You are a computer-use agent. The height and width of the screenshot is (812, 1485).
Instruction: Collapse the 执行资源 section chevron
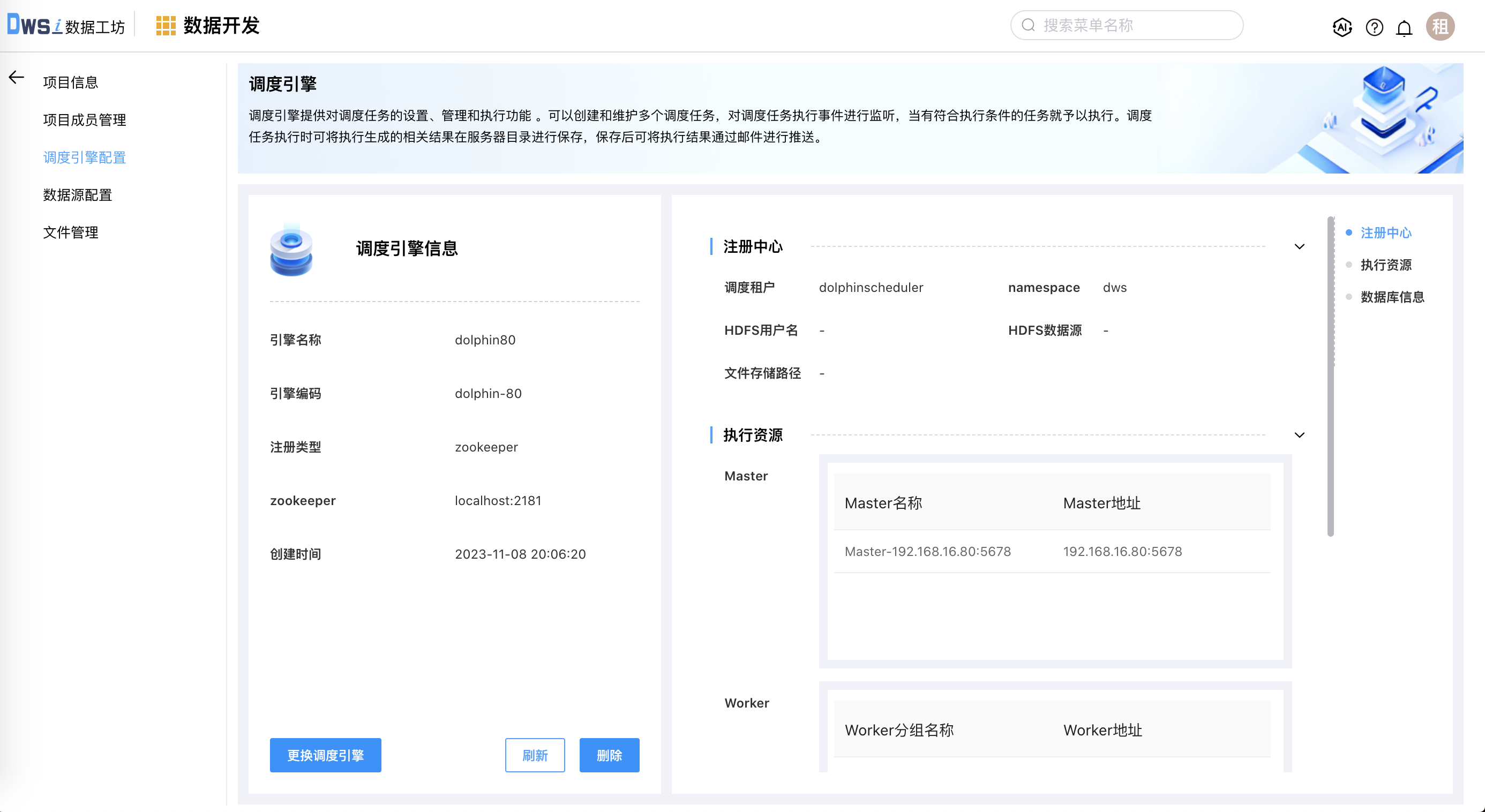point(1300,434)
